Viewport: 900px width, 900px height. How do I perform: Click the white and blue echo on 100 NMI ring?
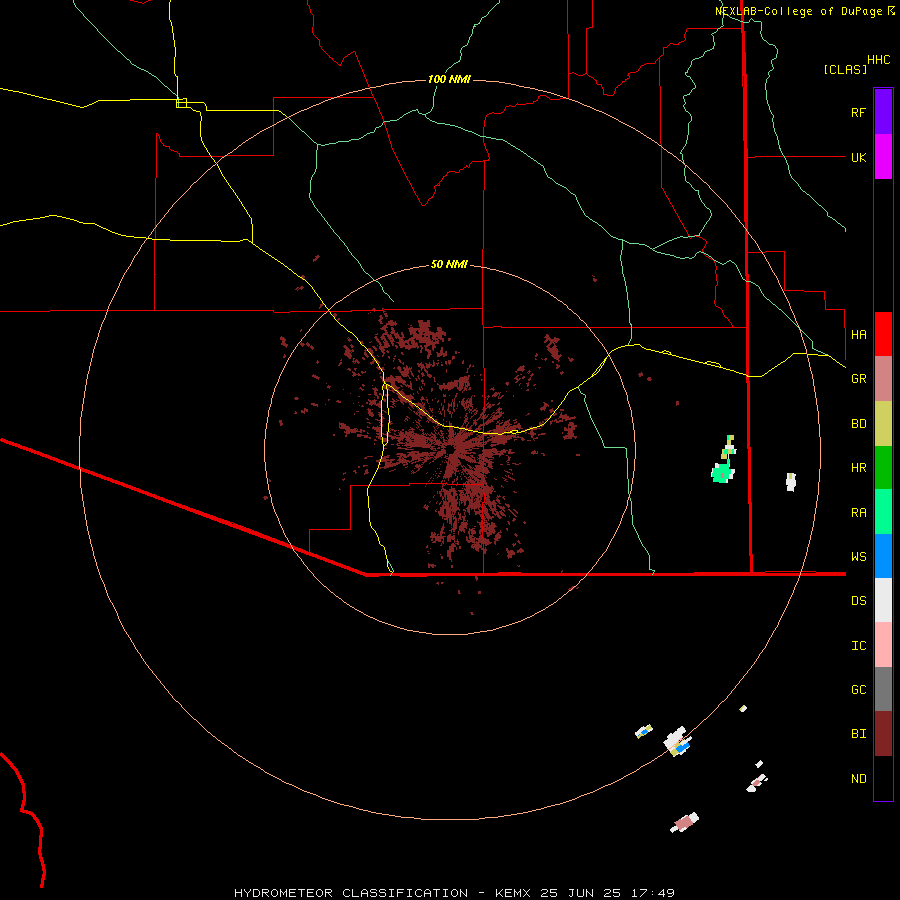677,742
